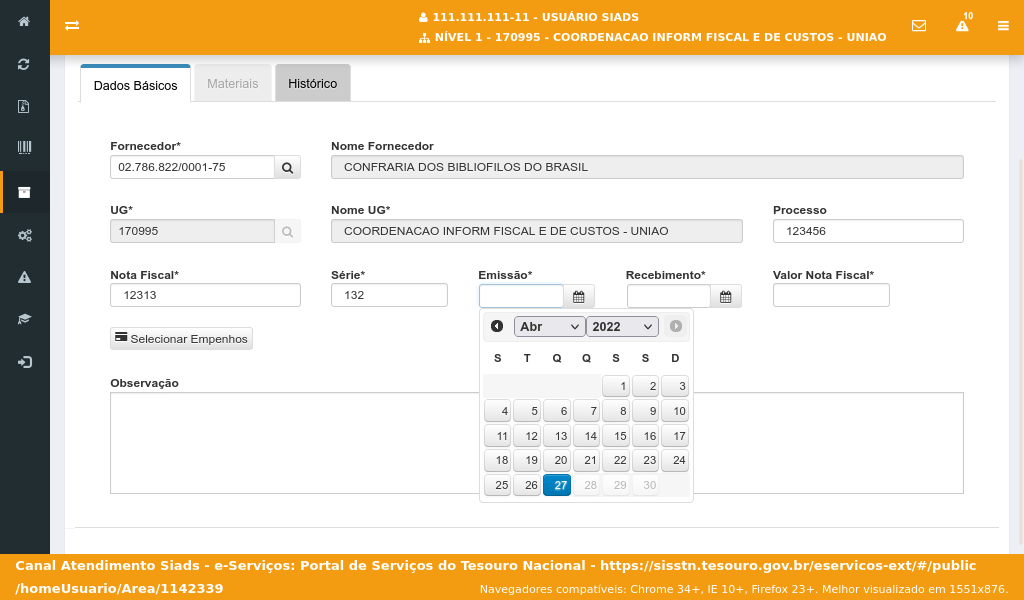Viewport: 1024px width, 600px height.
Task: Open the warning triangle sidebar icon
Action: click(24, 277)
